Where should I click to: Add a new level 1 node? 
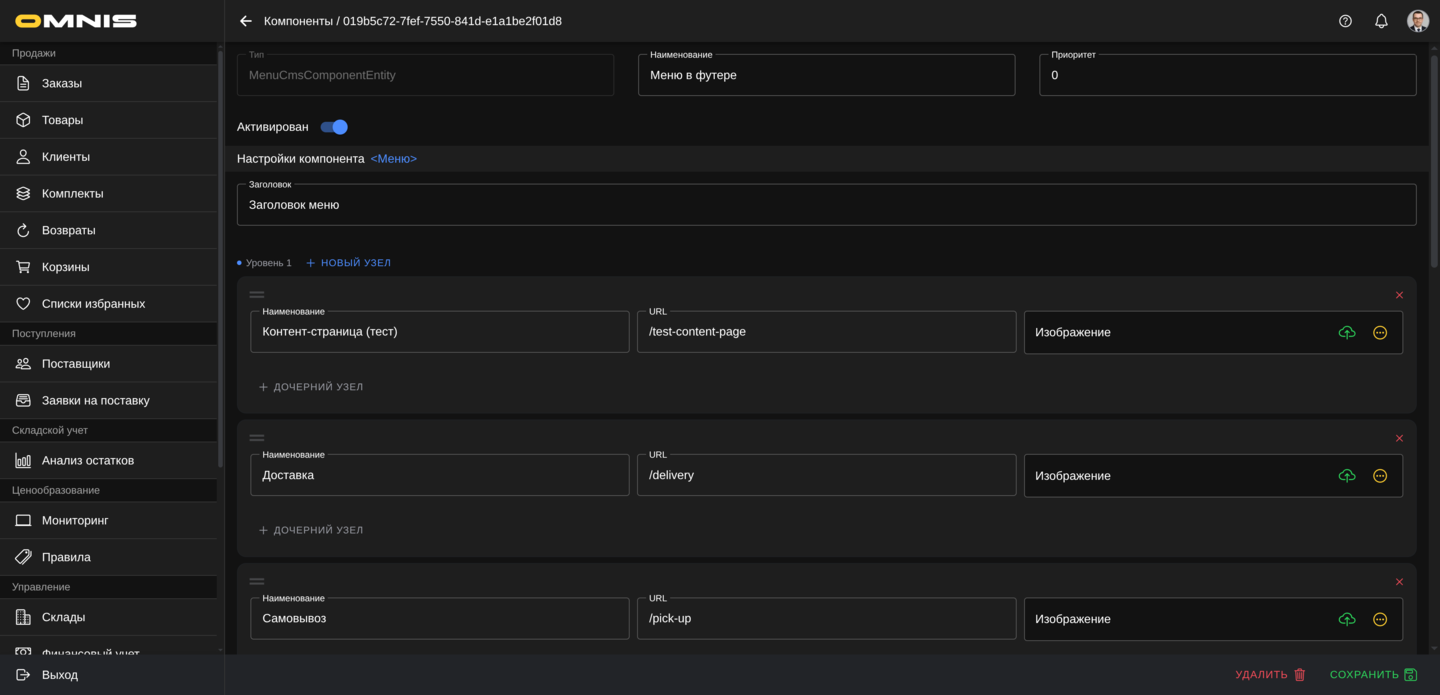348,263
